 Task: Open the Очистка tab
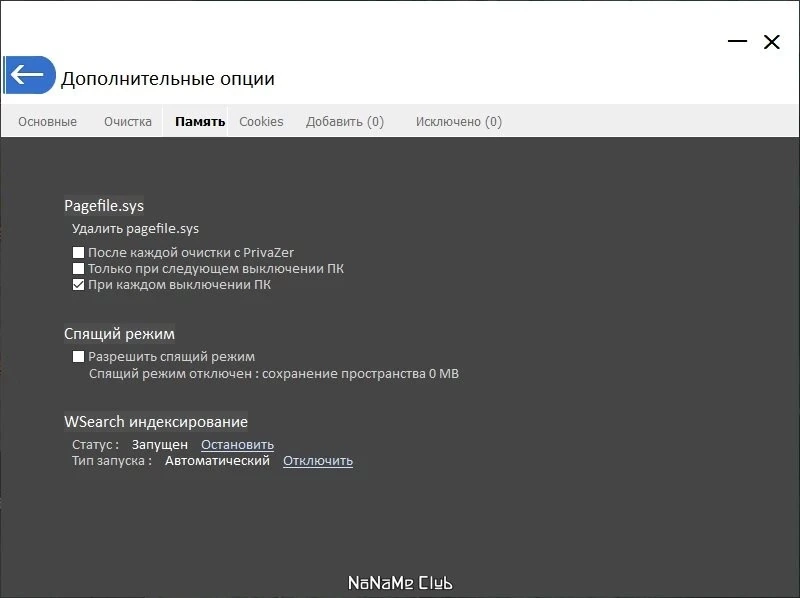[x=128, y=121]
